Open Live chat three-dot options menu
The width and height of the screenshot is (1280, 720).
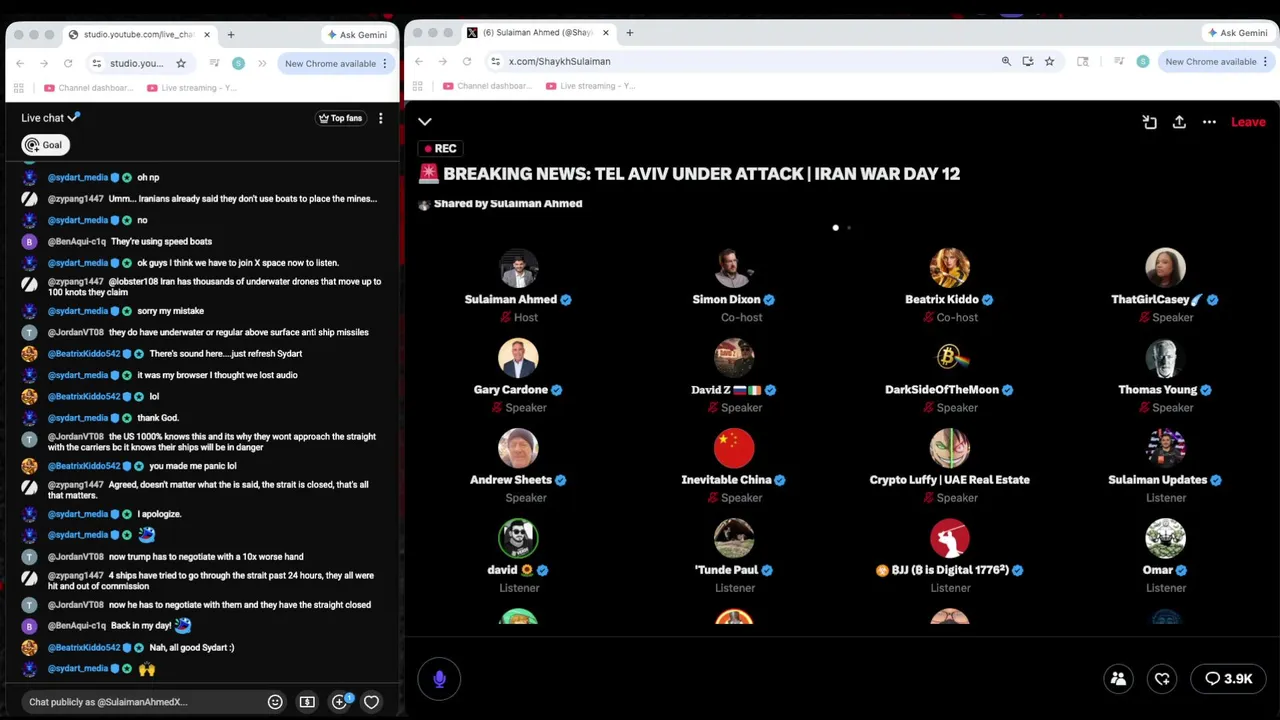[380, 118]
